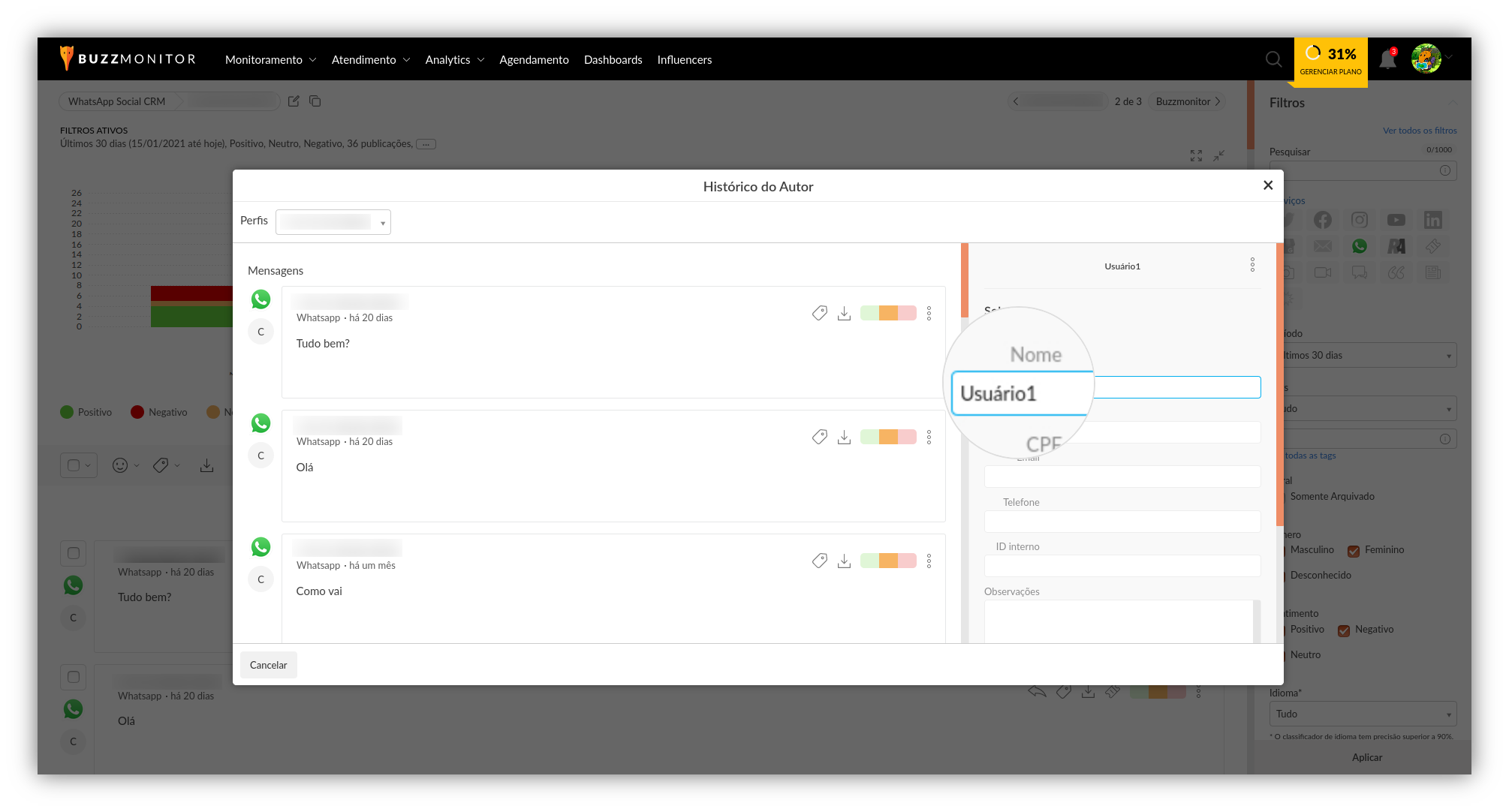Screen dimensions: 1509x812
Task: Click download icon on 'Olá' message
Action: click(x=844, y=437)
